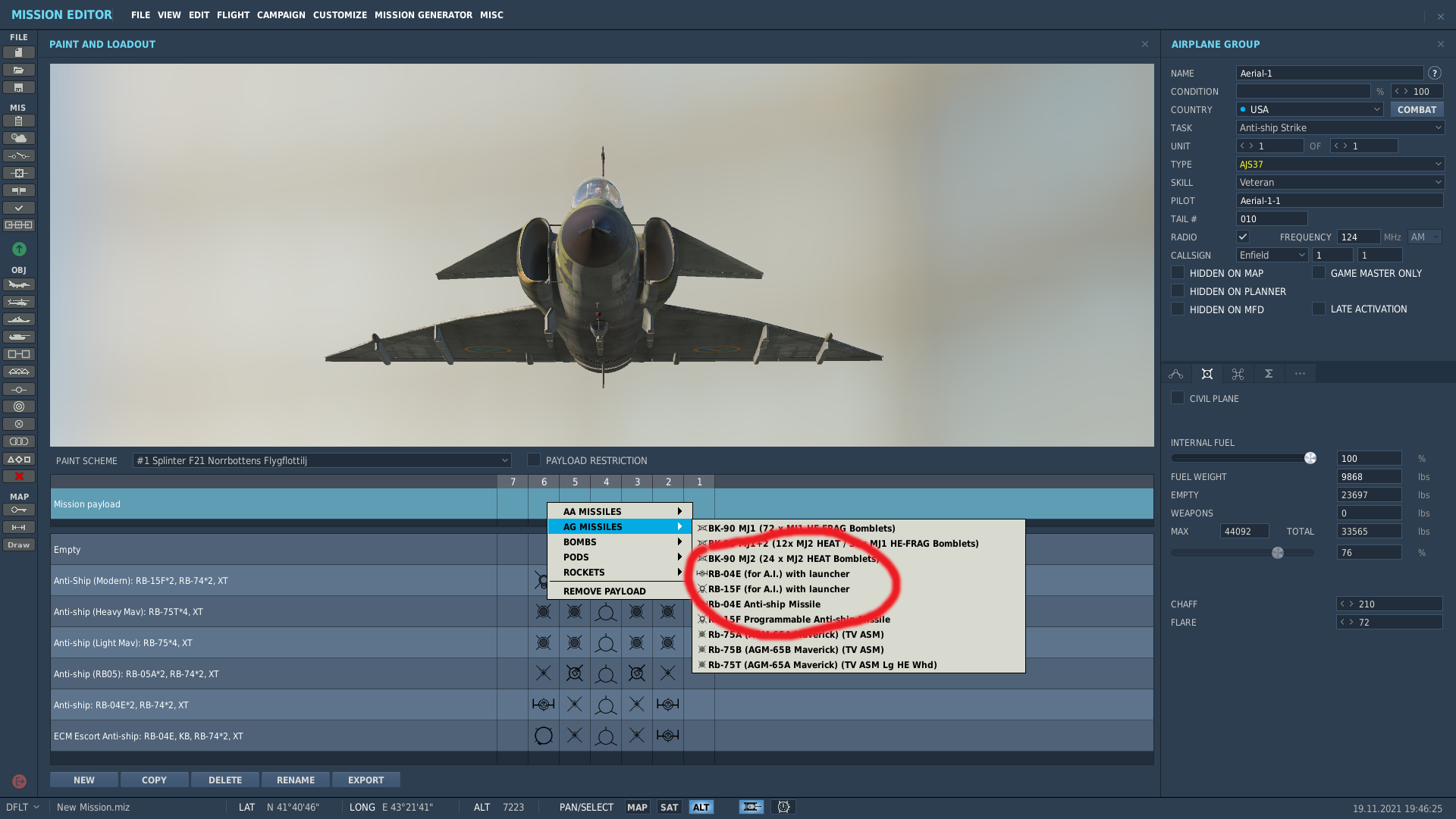1456x819 pixels.
Task: Toggle the Late Activation checkbox
Action: (1319, 309)
